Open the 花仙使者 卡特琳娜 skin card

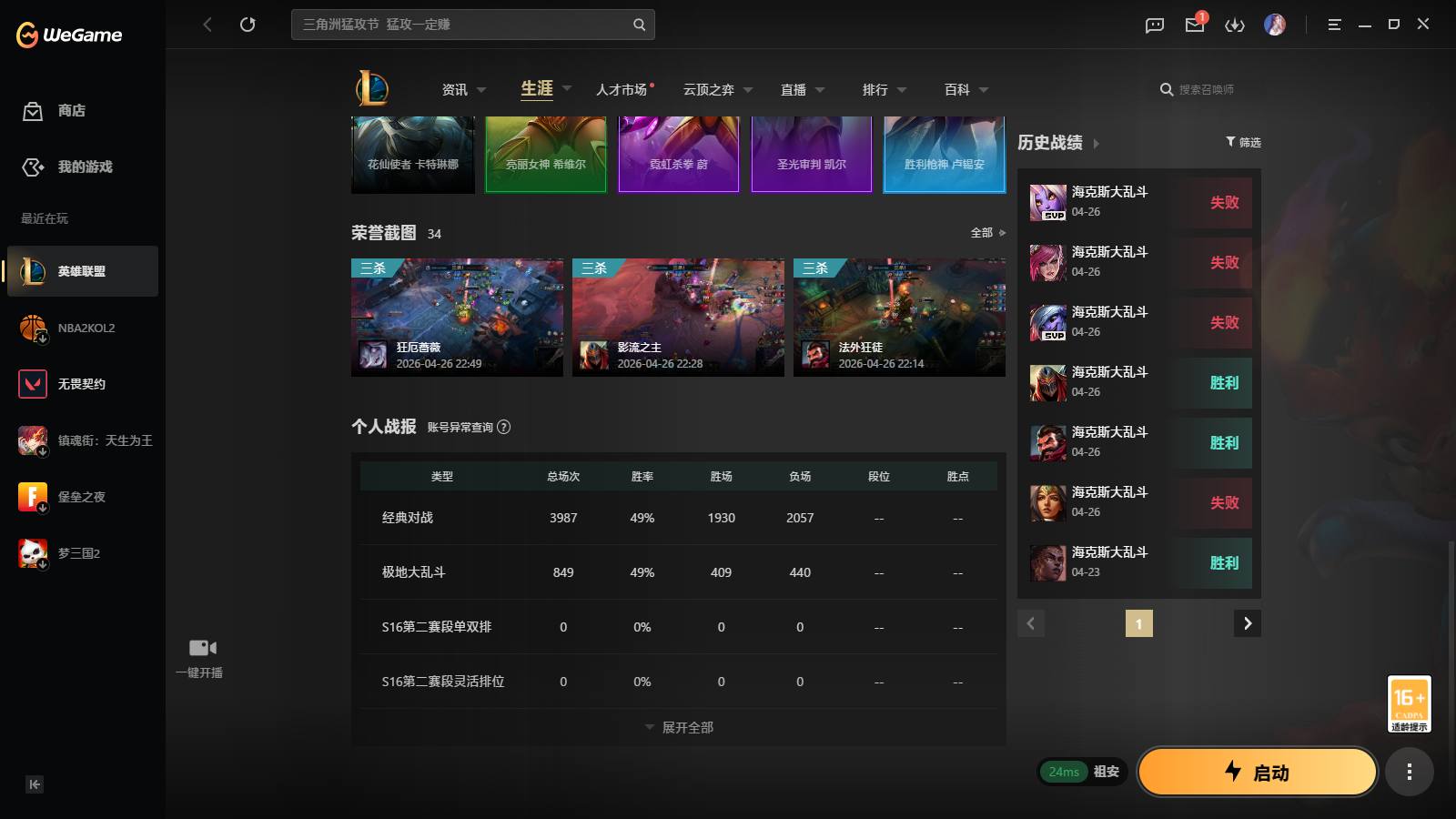click(x=413, y=155)
